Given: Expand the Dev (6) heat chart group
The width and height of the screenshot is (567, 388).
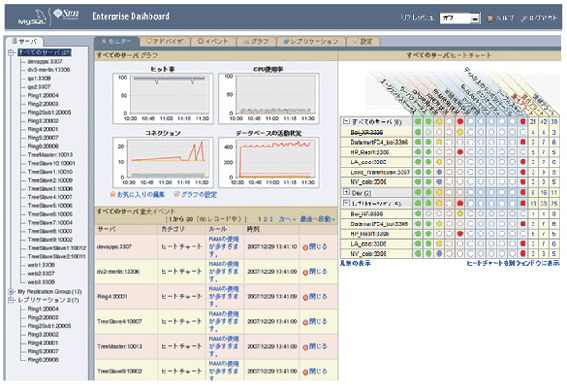Looking at the screenshot, I should tap(346, 192).
